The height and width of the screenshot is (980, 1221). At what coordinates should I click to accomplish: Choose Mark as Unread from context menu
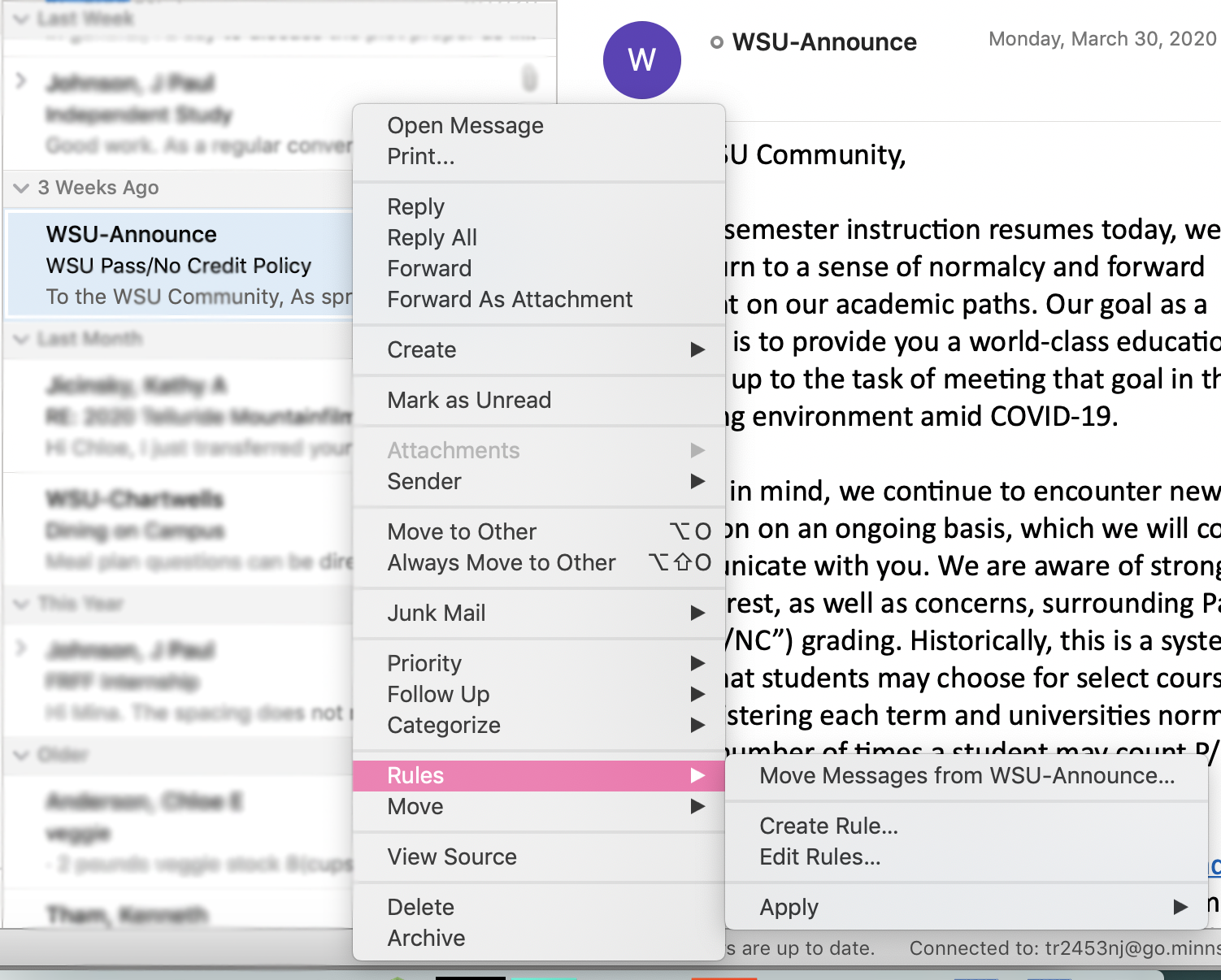(x=469, y=400)
